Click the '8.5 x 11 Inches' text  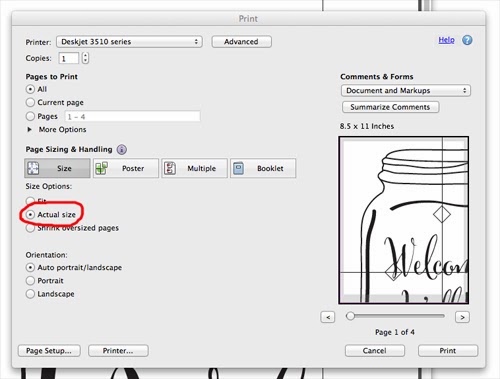(x=367, y=126)
